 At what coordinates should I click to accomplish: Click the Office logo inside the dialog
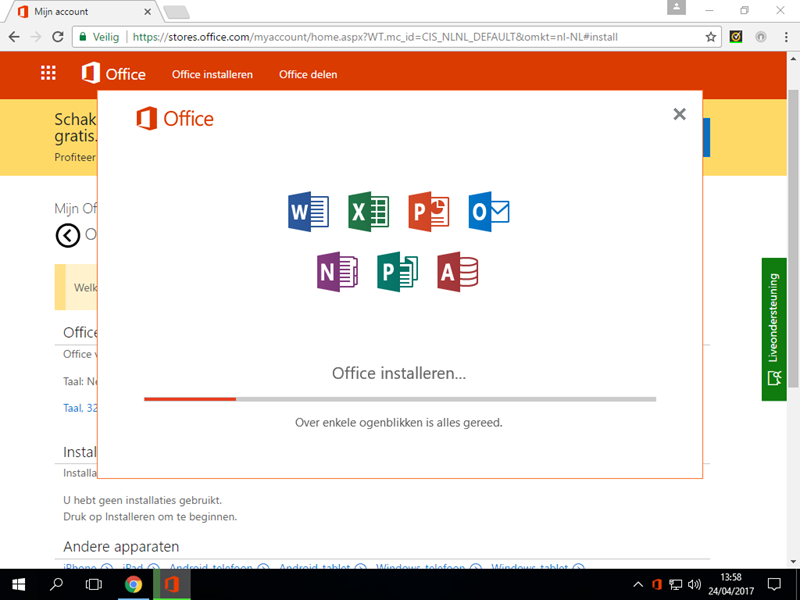(175, 118)
